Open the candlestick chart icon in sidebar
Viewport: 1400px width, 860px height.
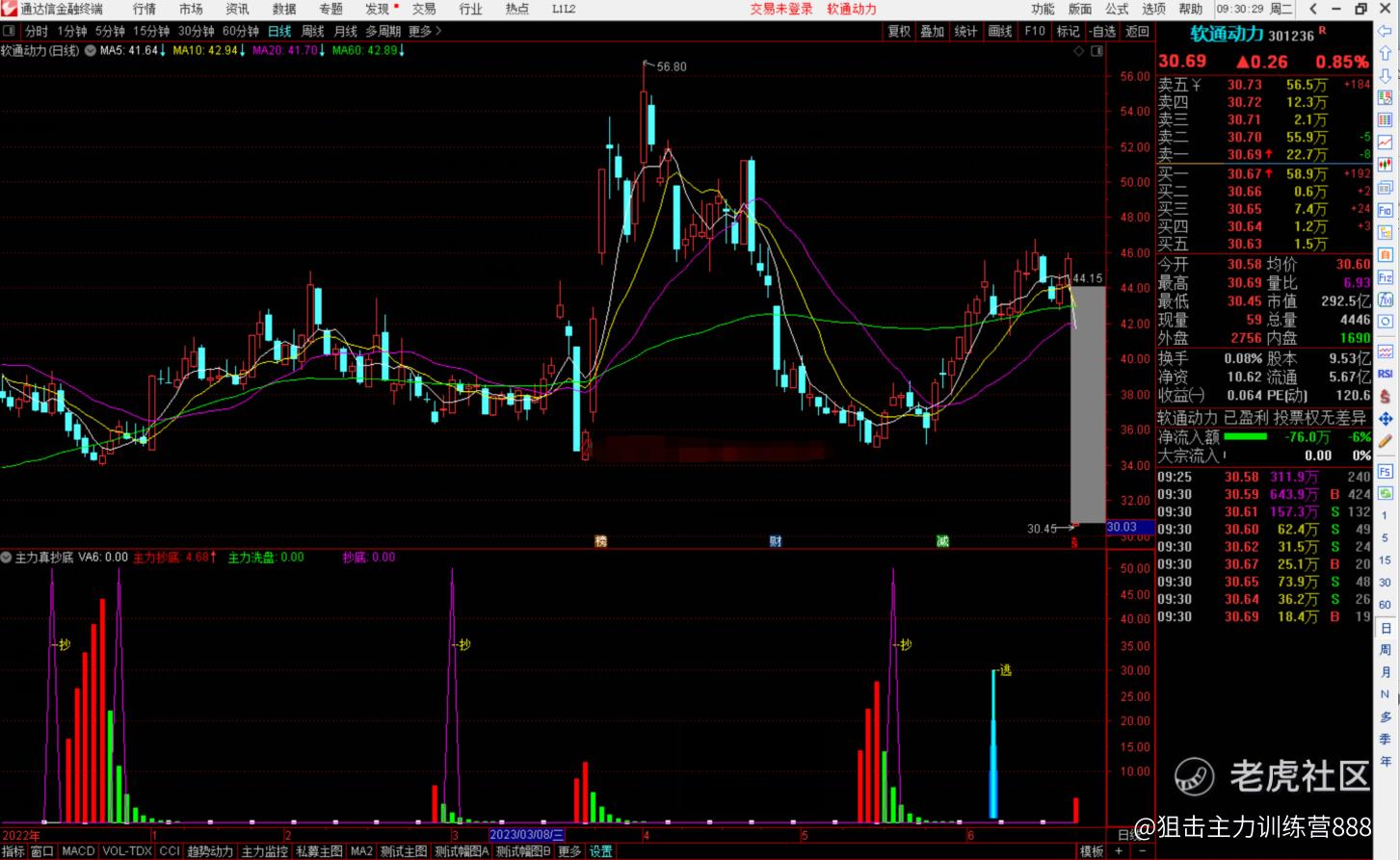(1386, 166)
